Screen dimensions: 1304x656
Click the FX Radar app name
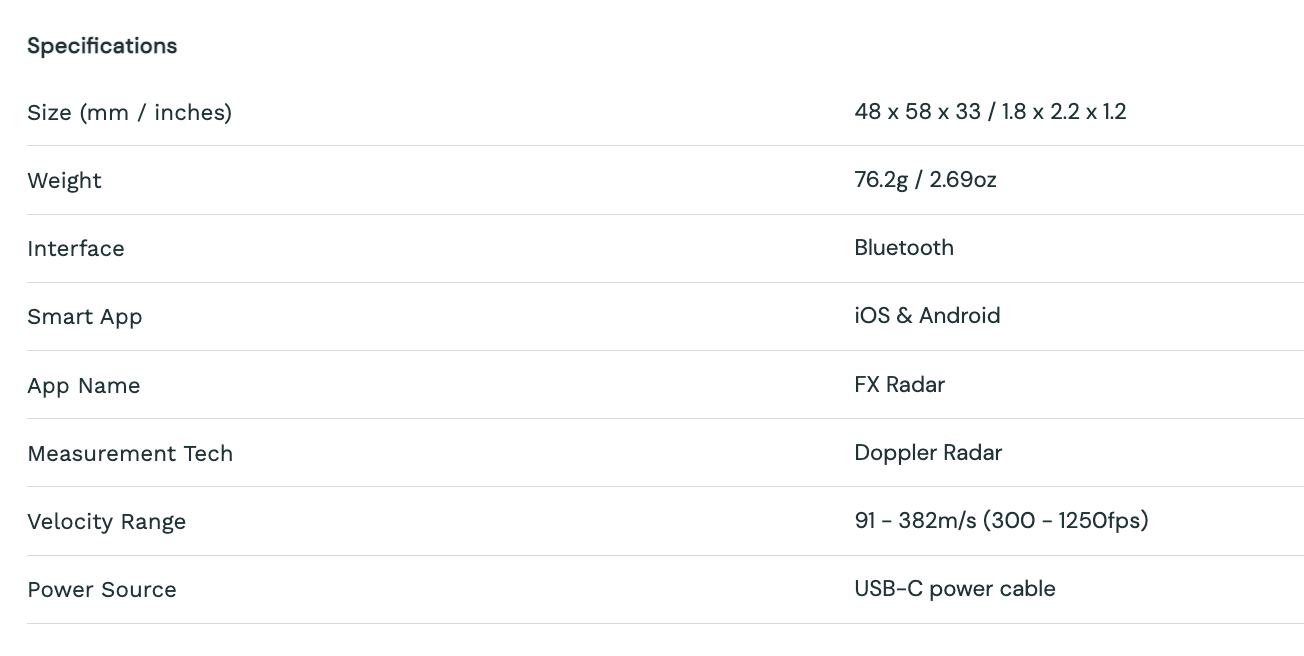[899, 385]
